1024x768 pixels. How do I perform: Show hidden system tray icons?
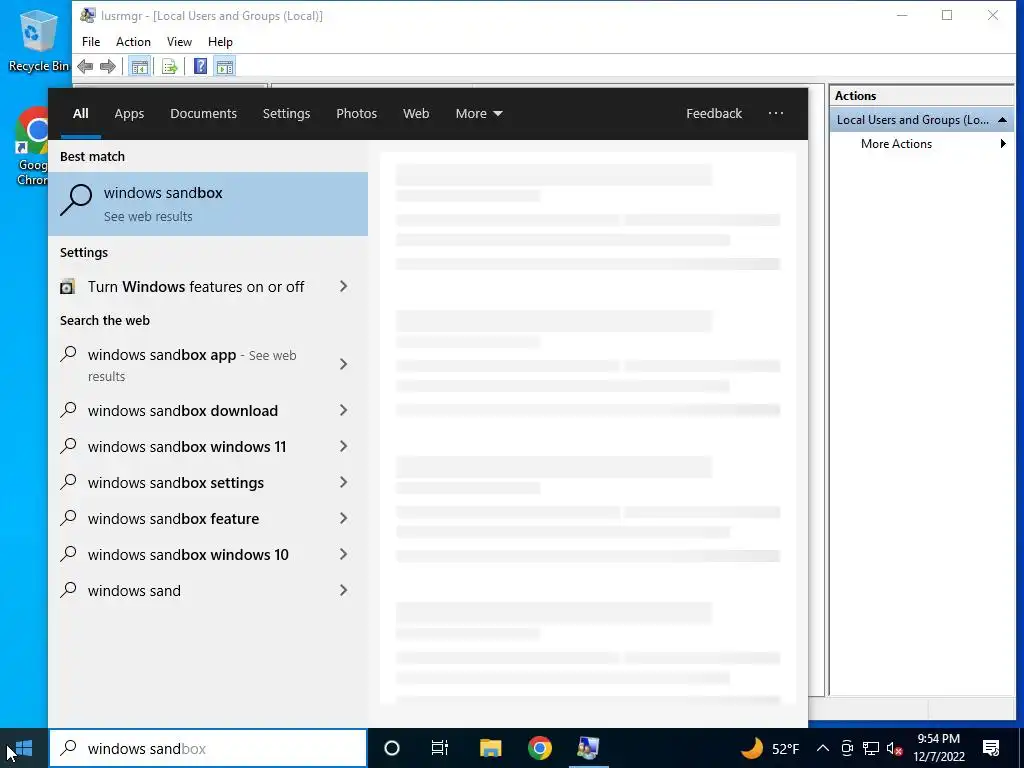(x=823, y=748)
